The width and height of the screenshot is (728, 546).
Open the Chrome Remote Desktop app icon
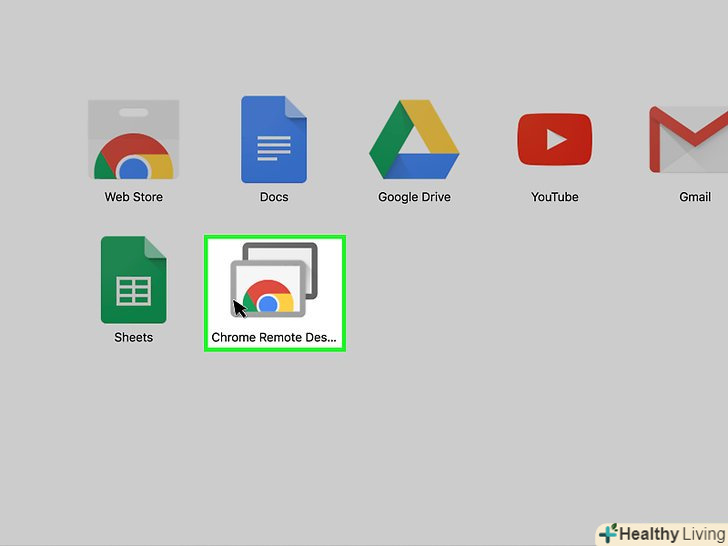[274, 280]
